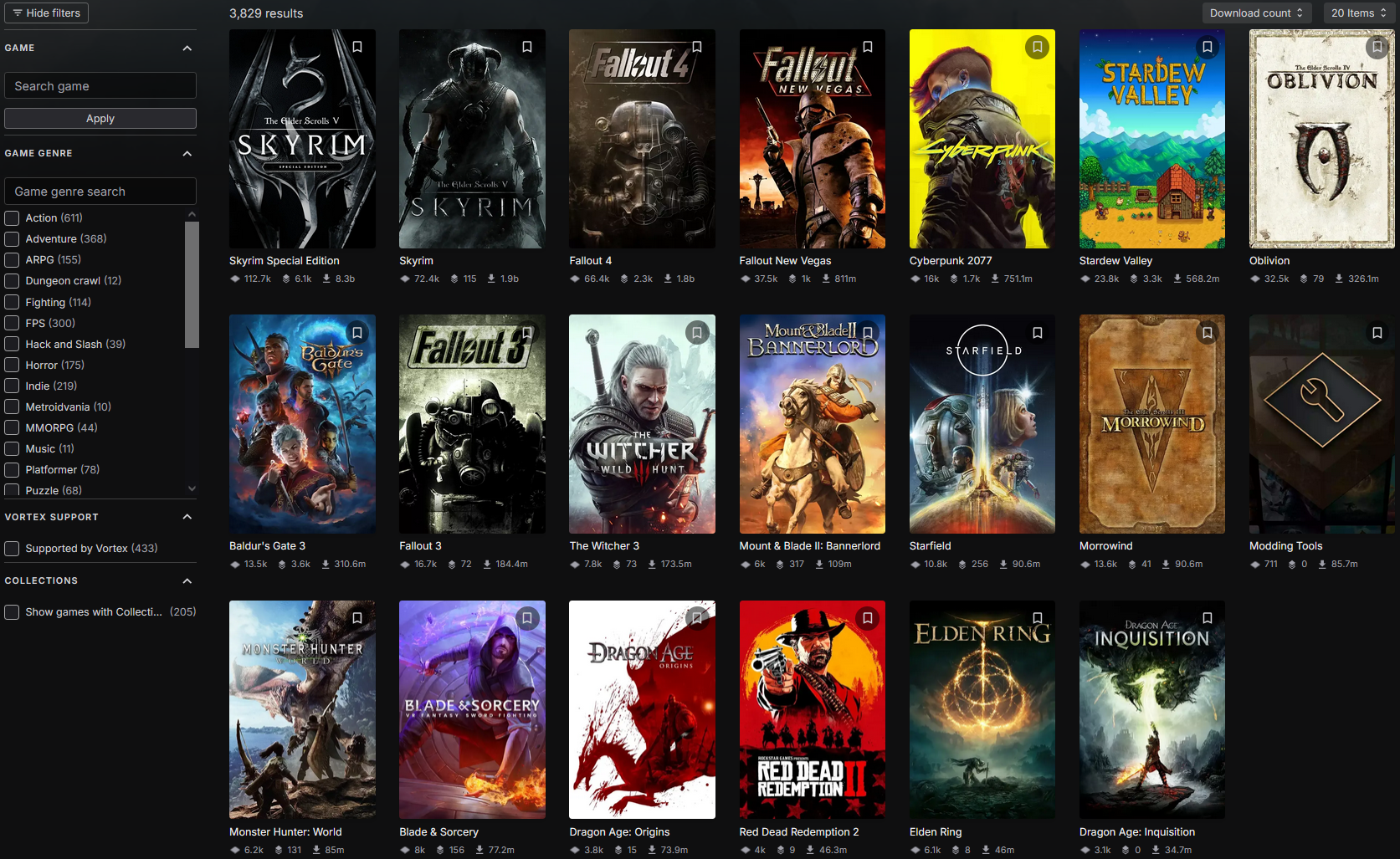
Task: Click the Hide filters button
Action: click(x=46, y=13)
